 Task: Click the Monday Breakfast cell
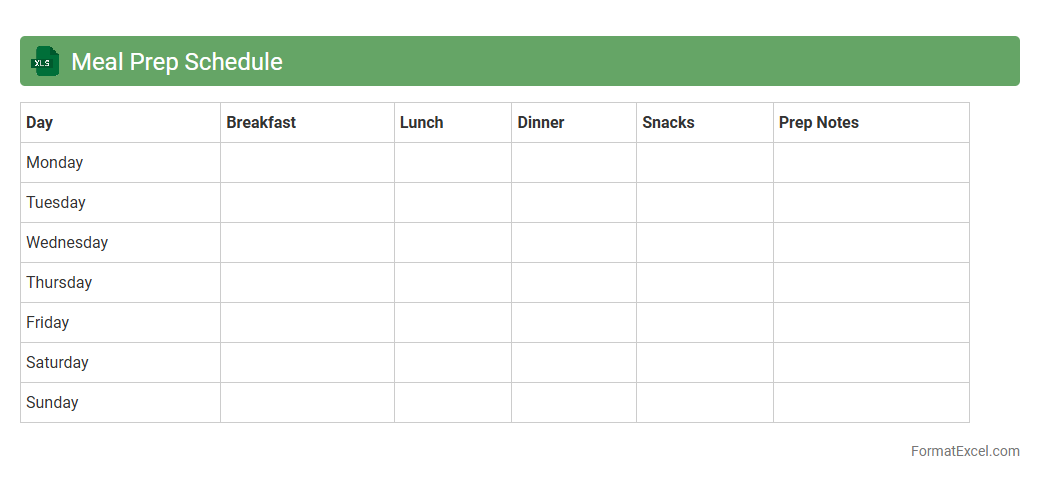[307, 162]
